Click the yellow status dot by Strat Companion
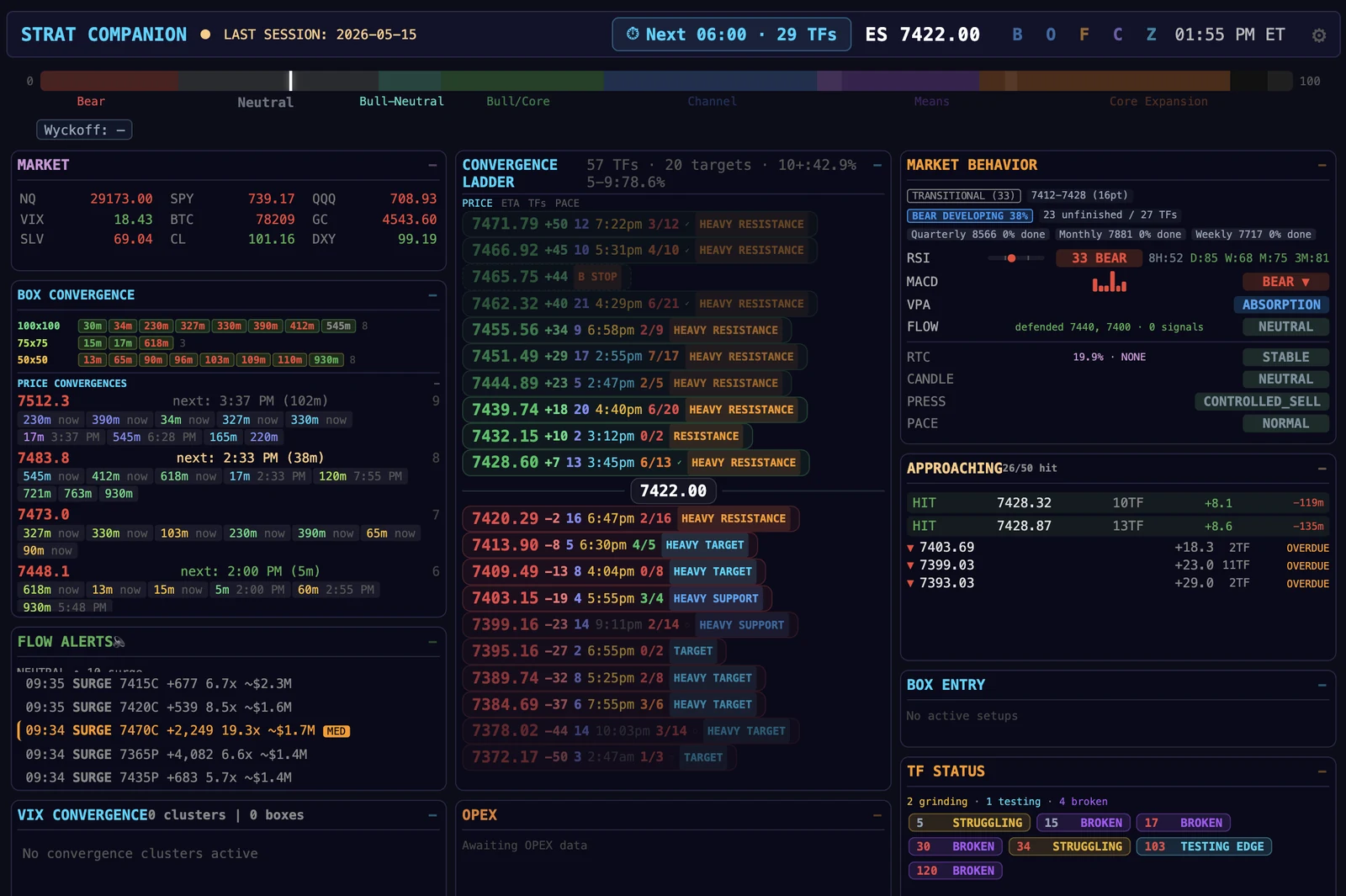 point(205,34)
